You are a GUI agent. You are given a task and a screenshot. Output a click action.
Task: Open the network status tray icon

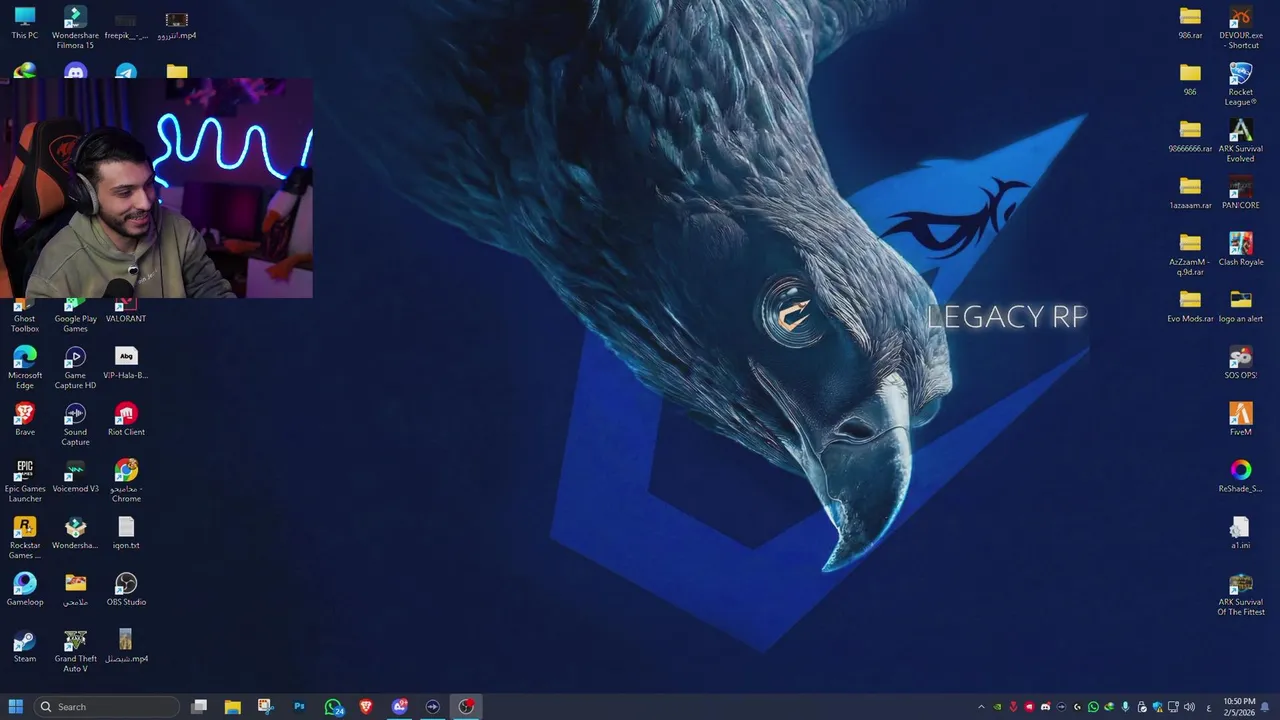[x=1173, y=707]
